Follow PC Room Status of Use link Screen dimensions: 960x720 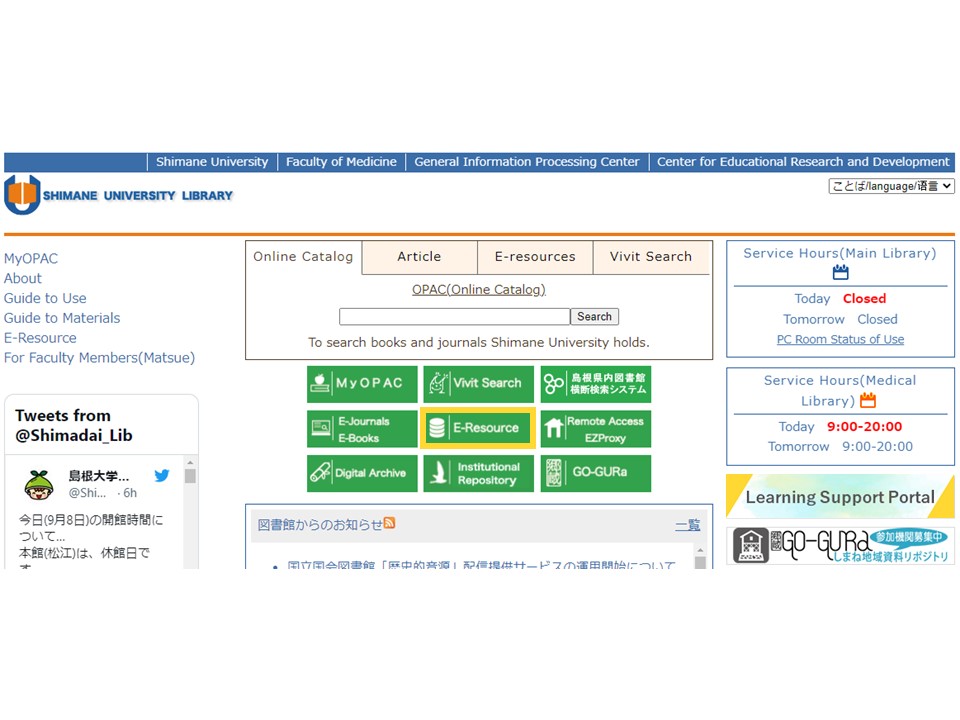(x=840, y=339)
